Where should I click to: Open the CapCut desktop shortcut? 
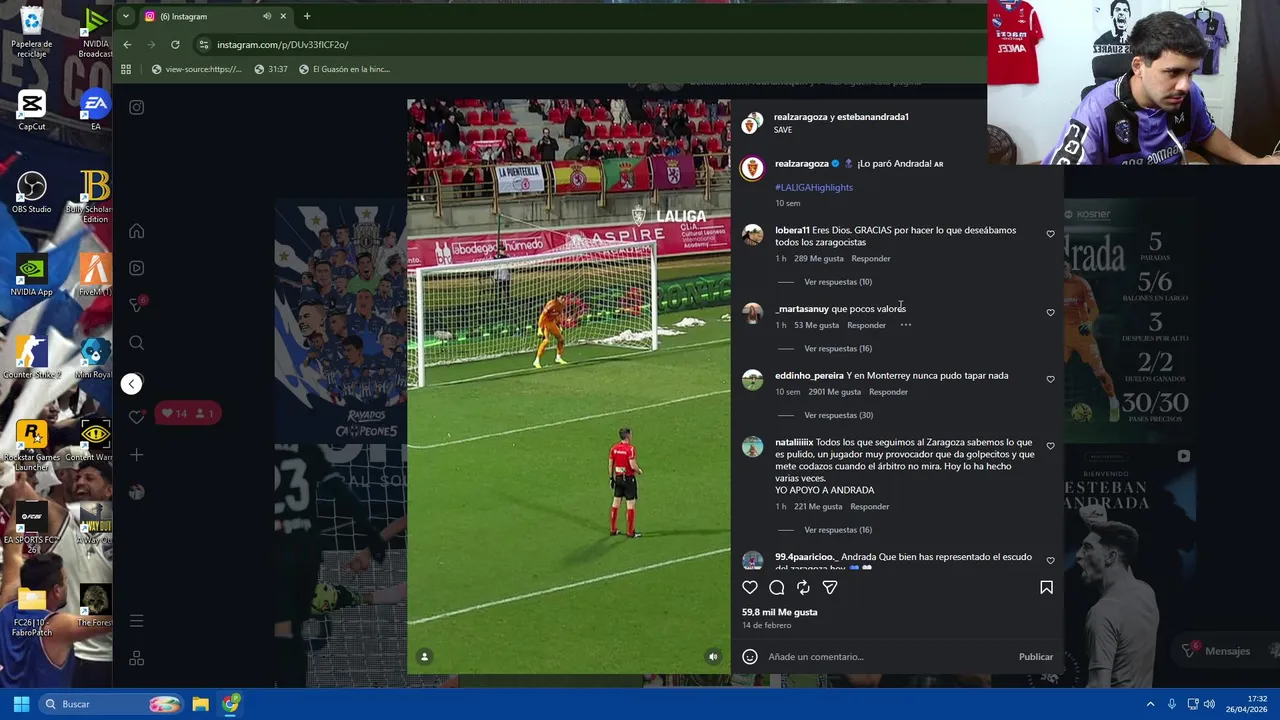point(32,110)
